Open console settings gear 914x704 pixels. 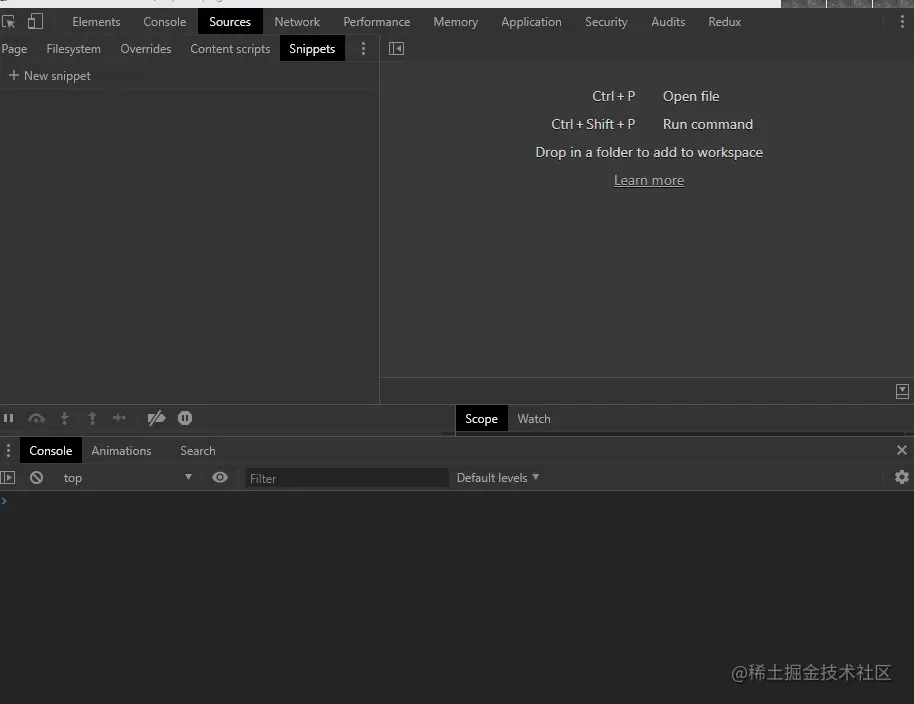coord(902,477)
